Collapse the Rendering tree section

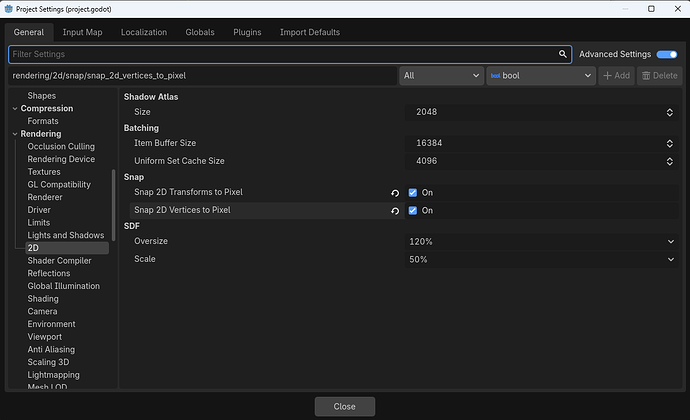pos(15,134)
